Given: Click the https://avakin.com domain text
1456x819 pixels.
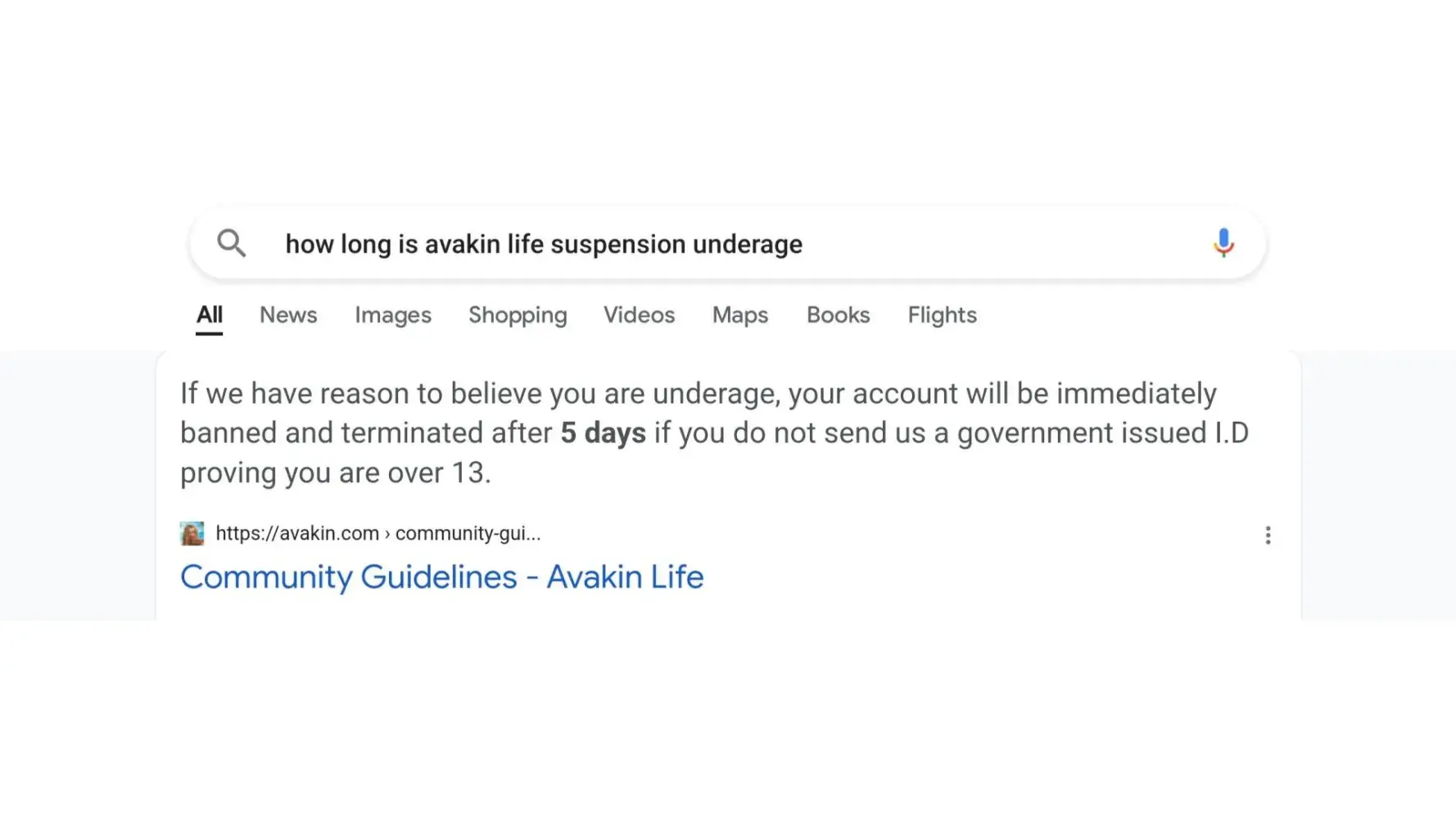Looking at the screenshot, I should point(296,534).
